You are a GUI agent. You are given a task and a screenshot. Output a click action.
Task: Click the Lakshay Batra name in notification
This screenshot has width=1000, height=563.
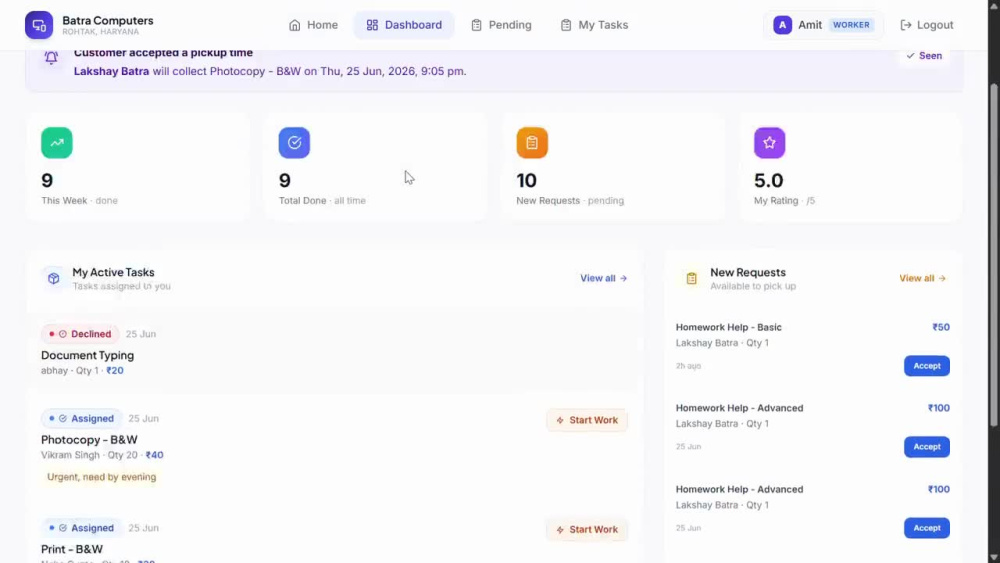112,71
